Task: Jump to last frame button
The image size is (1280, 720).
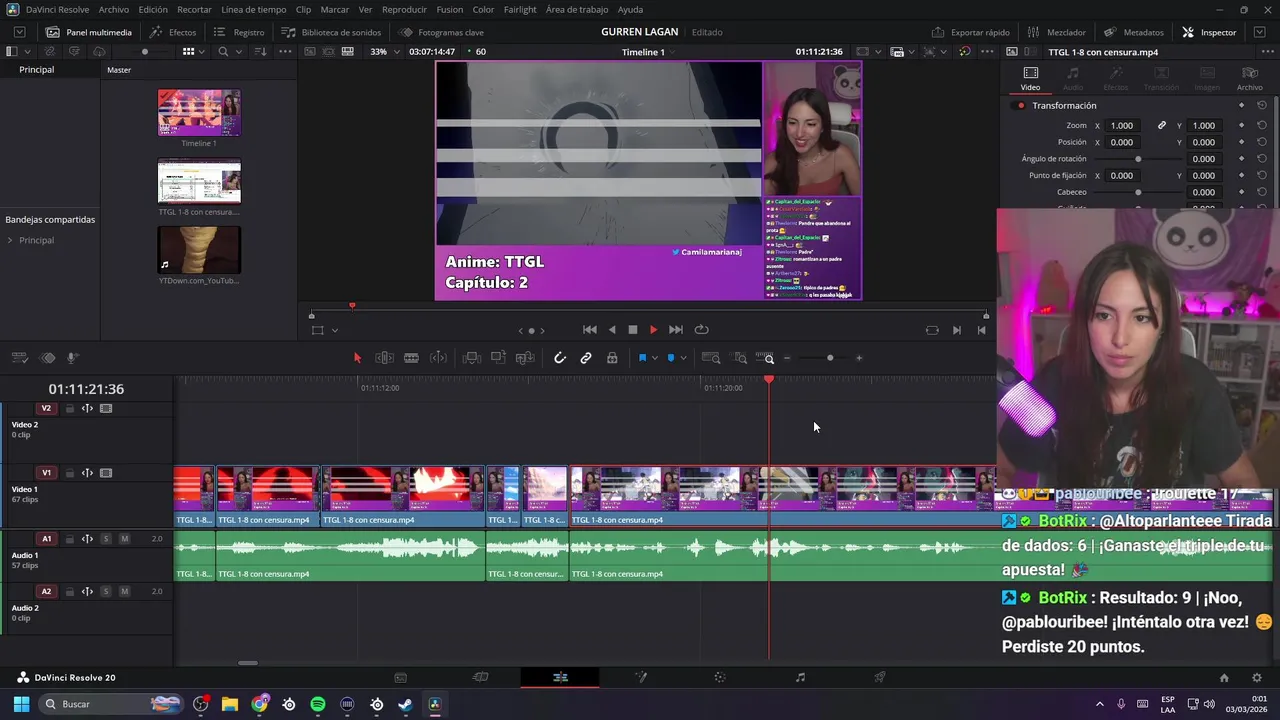Action: tap(676, 330)
